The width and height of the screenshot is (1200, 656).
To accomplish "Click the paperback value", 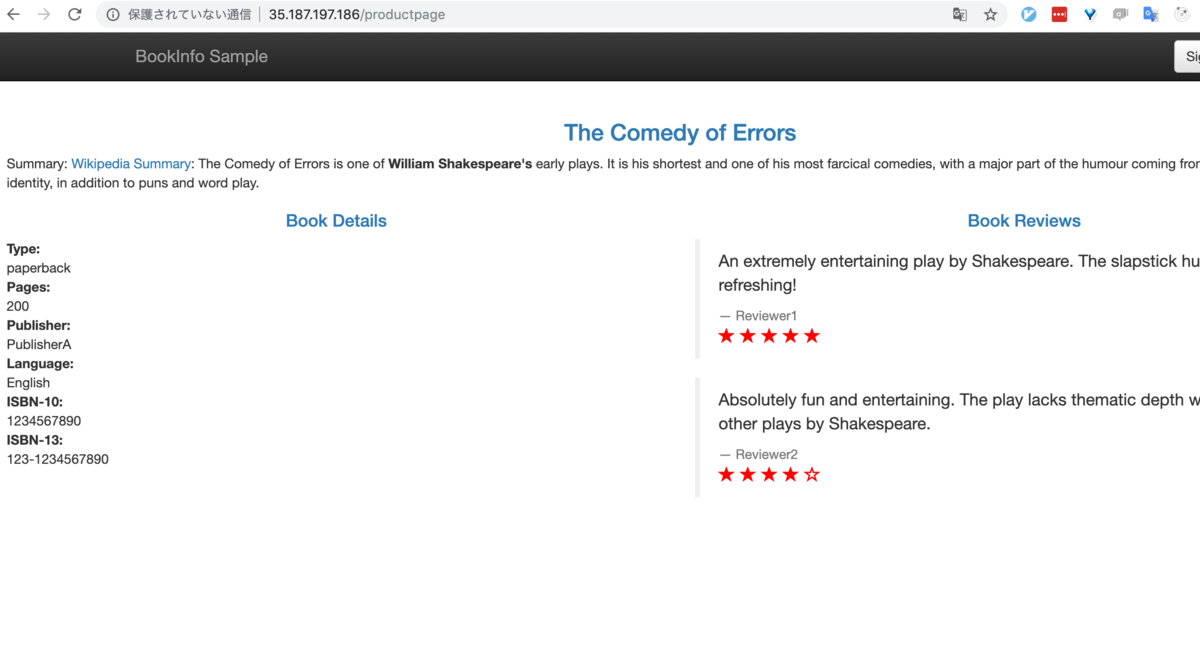I will click(x=39, y=268).
